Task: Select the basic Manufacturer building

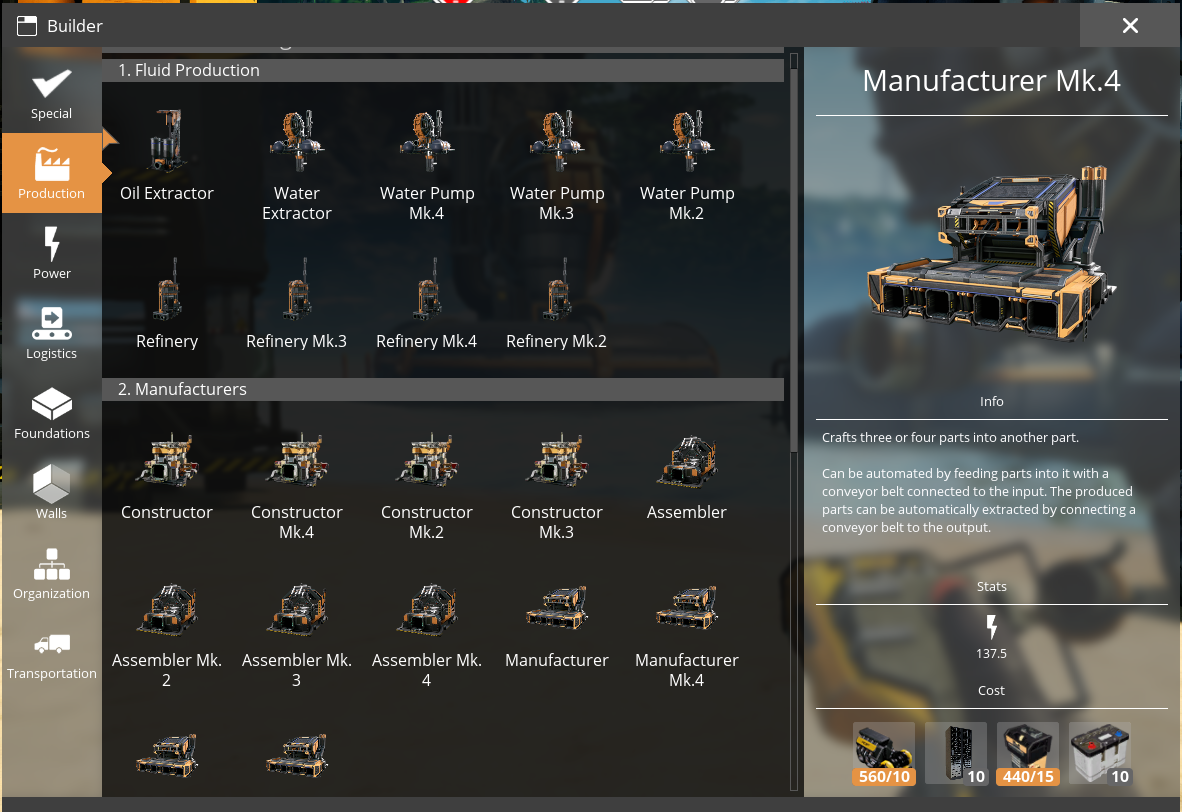Action: [557, 625]
